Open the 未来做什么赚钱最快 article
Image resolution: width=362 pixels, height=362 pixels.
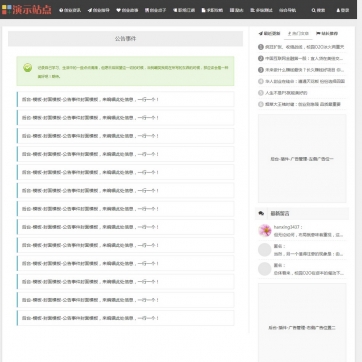pos(304,70)
